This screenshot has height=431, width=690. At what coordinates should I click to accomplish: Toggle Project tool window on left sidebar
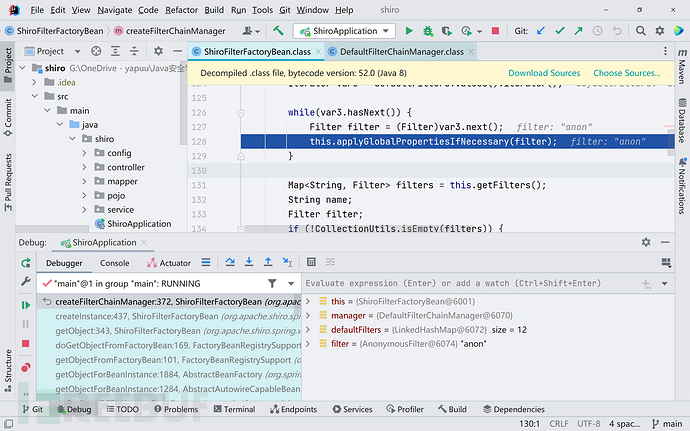[x=8, y=66]
